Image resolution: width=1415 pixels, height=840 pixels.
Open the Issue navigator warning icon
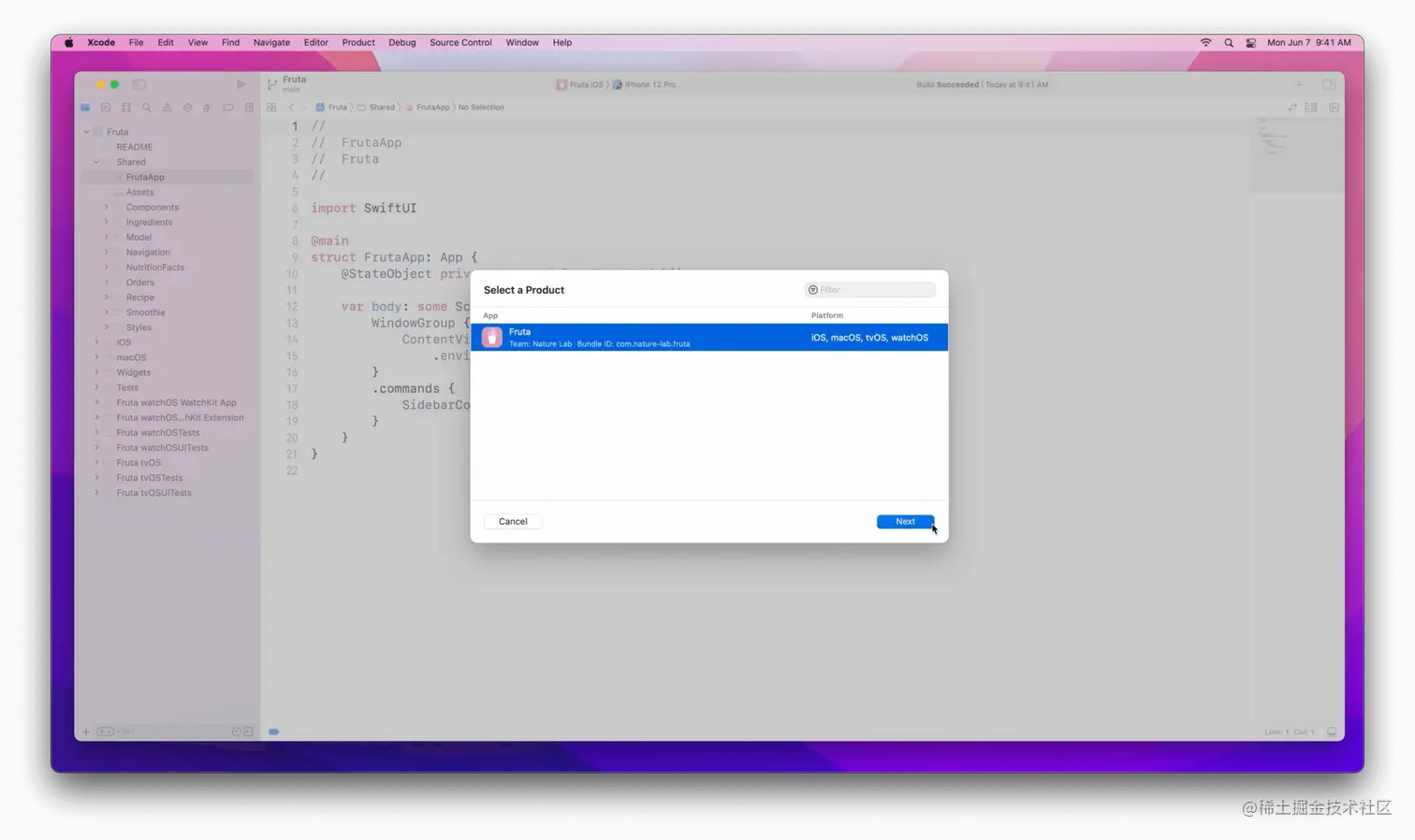coord(168,108)
